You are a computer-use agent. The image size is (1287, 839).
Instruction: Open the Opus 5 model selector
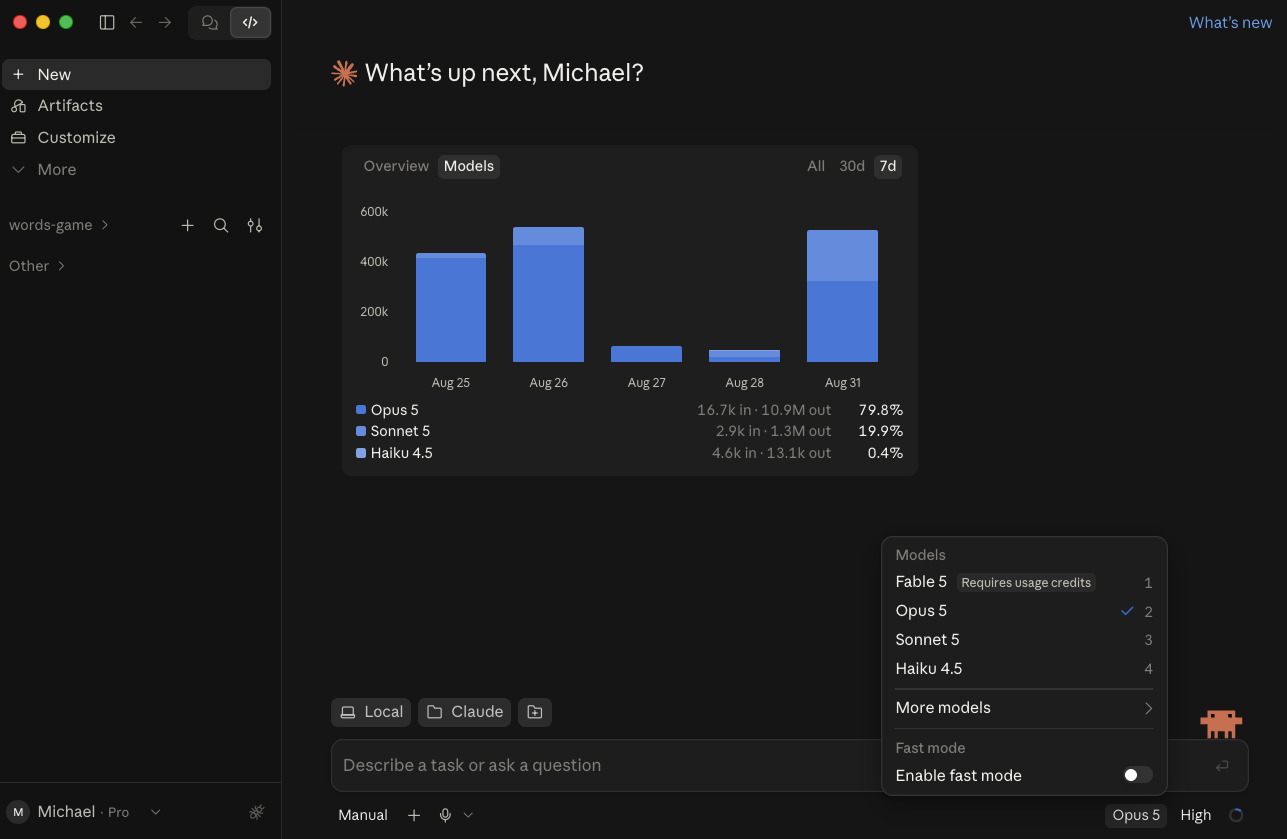[1136, 815]
